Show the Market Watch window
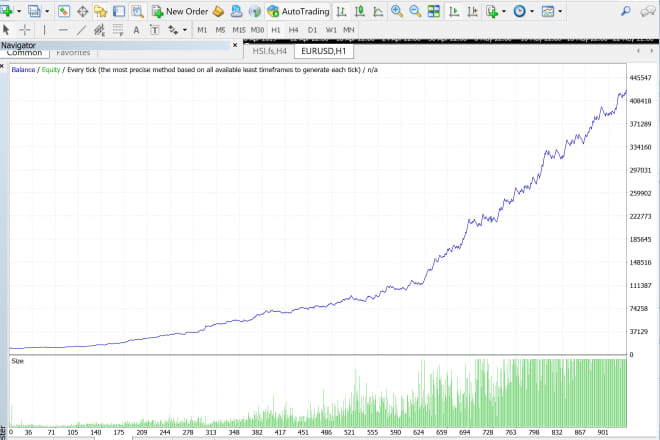This screenshot has height=440, width=660. 64,11
